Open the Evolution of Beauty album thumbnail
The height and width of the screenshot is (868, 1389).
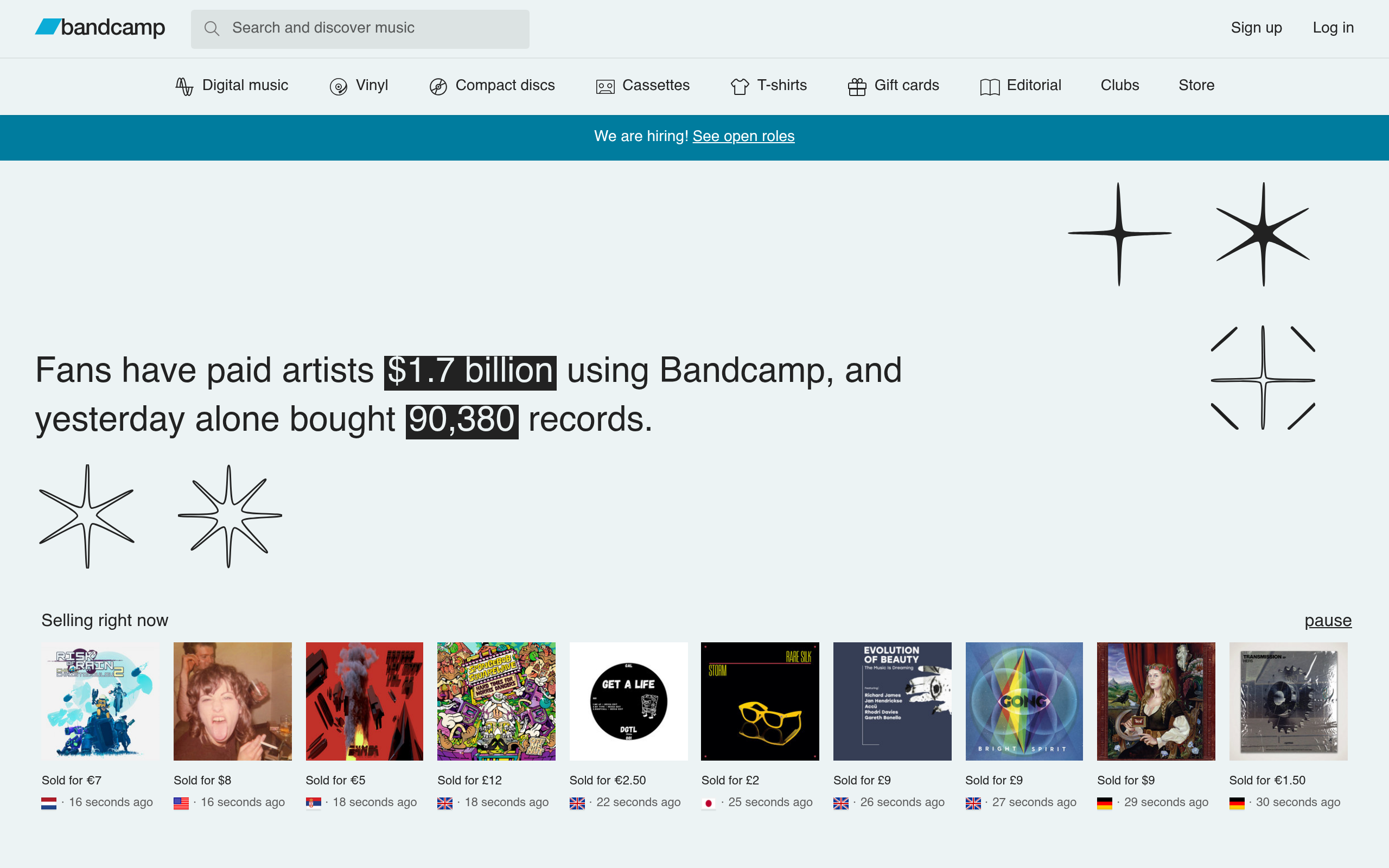(x=892, y=701)
